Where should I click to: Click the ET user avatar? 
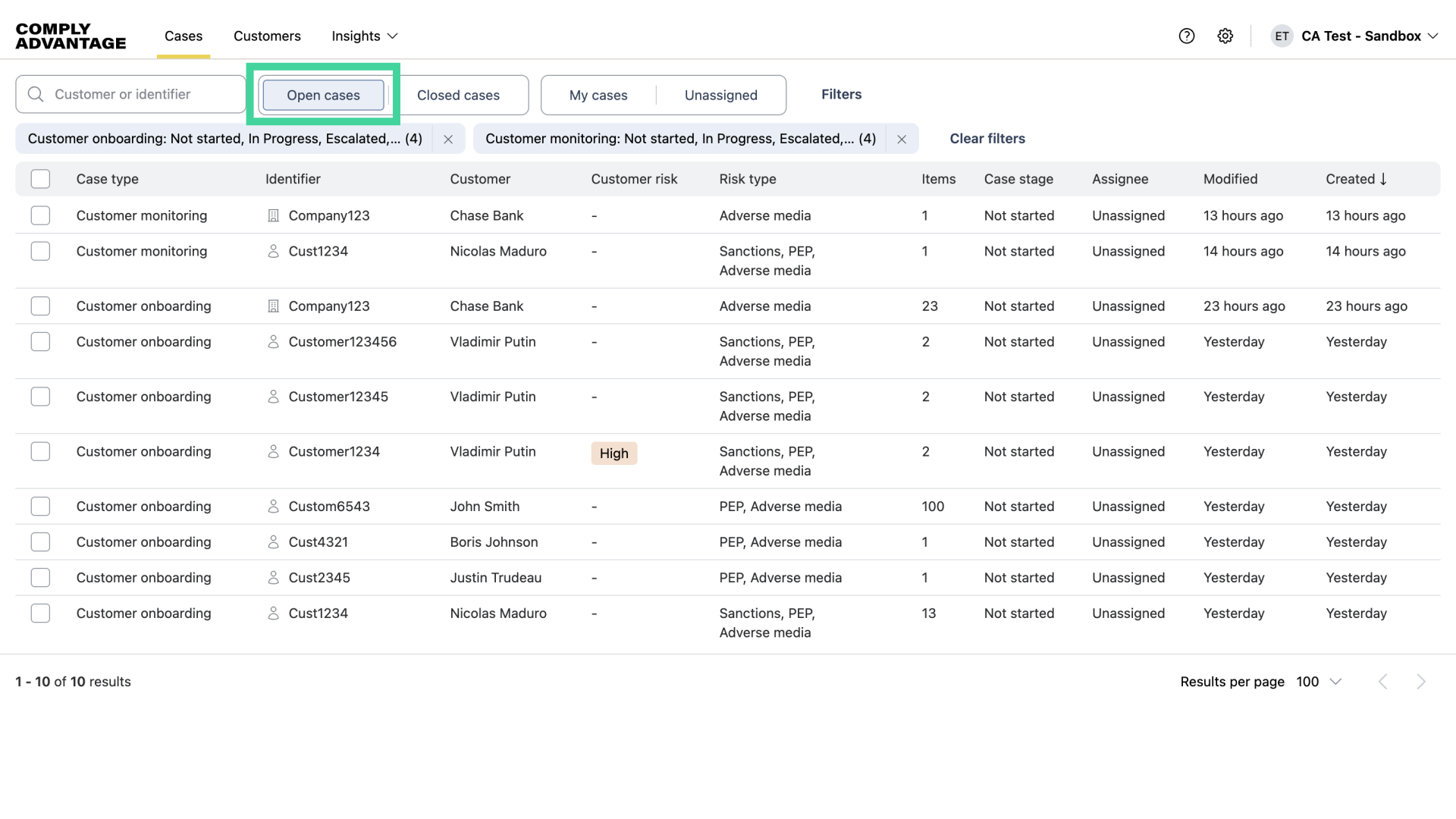point(1282,36)
